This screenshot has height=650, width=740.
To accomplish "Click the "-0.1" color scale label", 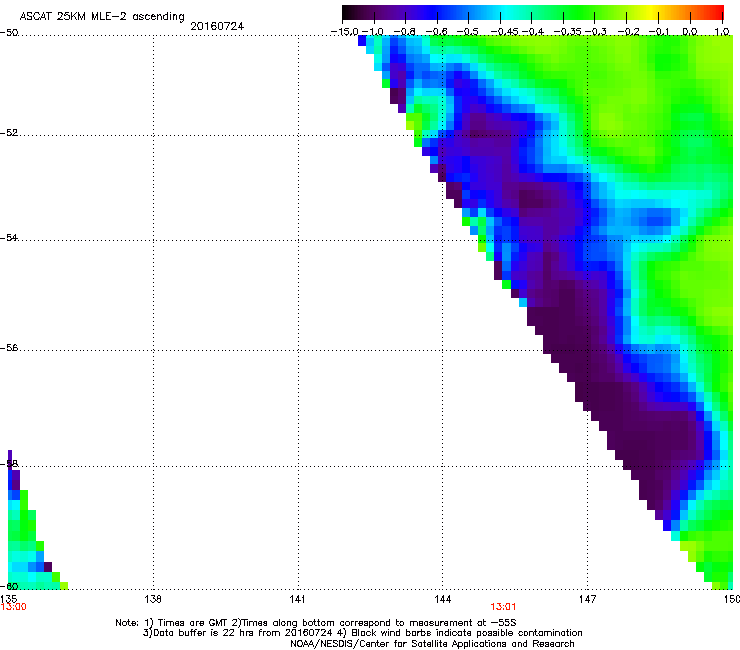I will 660,32.
